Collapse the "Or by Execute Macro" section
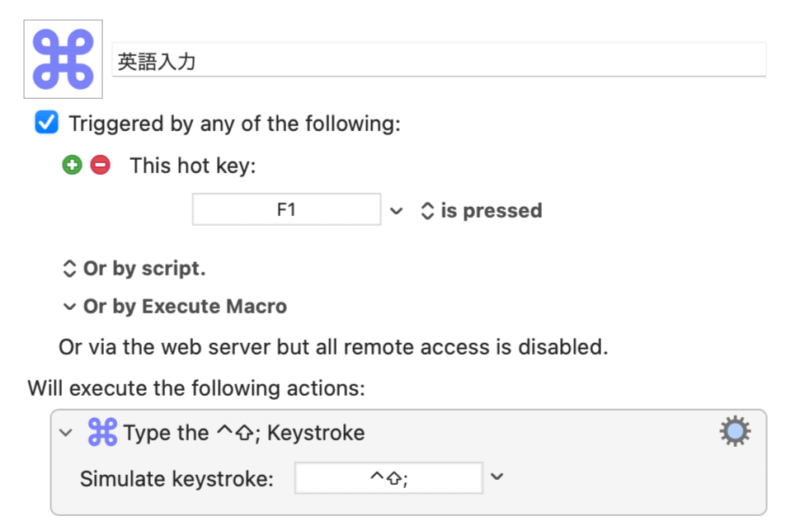 (x=69, y=307)
